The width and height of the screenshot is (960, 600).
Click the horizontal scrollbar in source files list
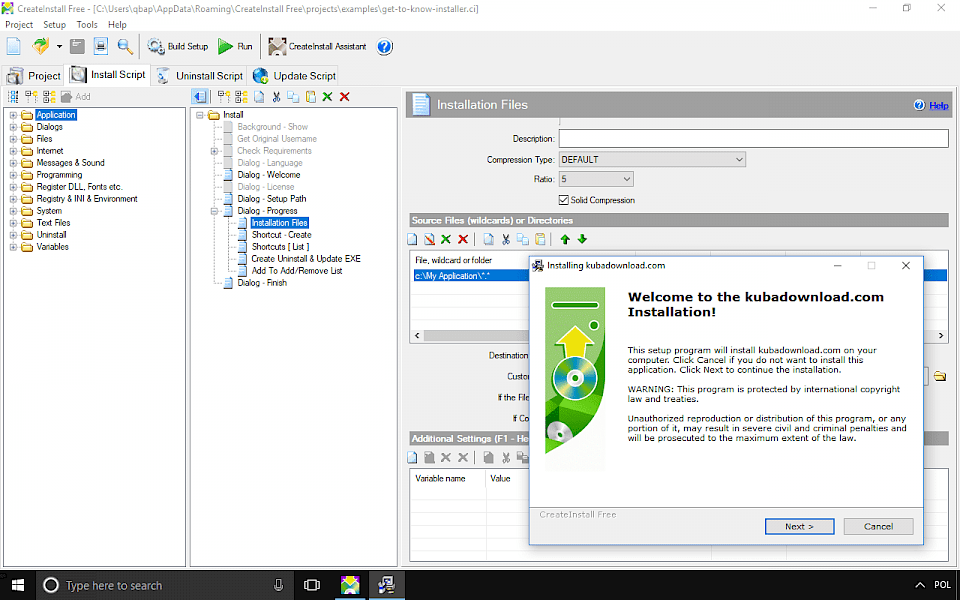coord(476,336)
